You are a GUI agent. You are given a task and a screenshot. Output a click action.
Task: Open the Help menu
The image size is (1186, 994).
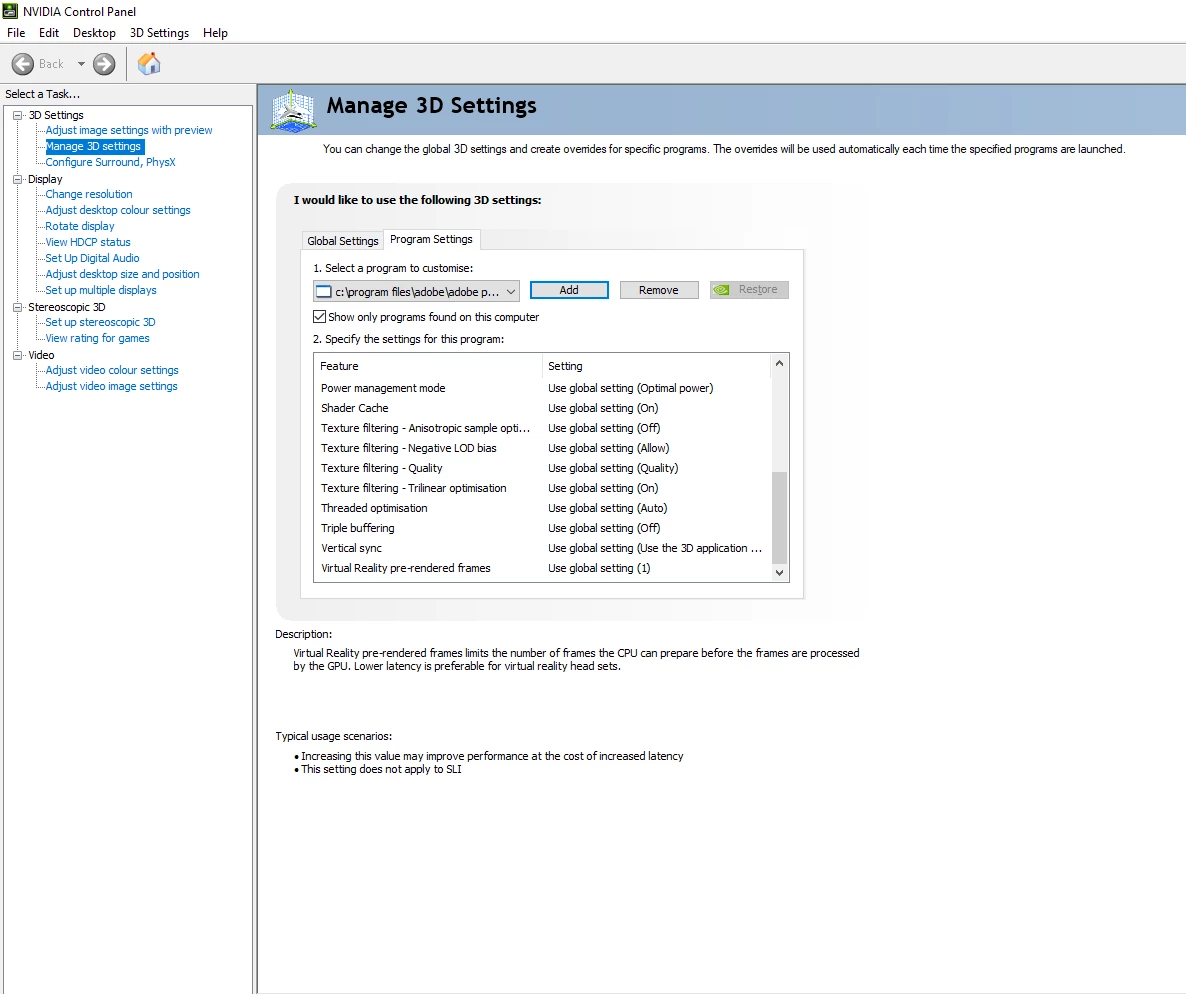[216, 33]
